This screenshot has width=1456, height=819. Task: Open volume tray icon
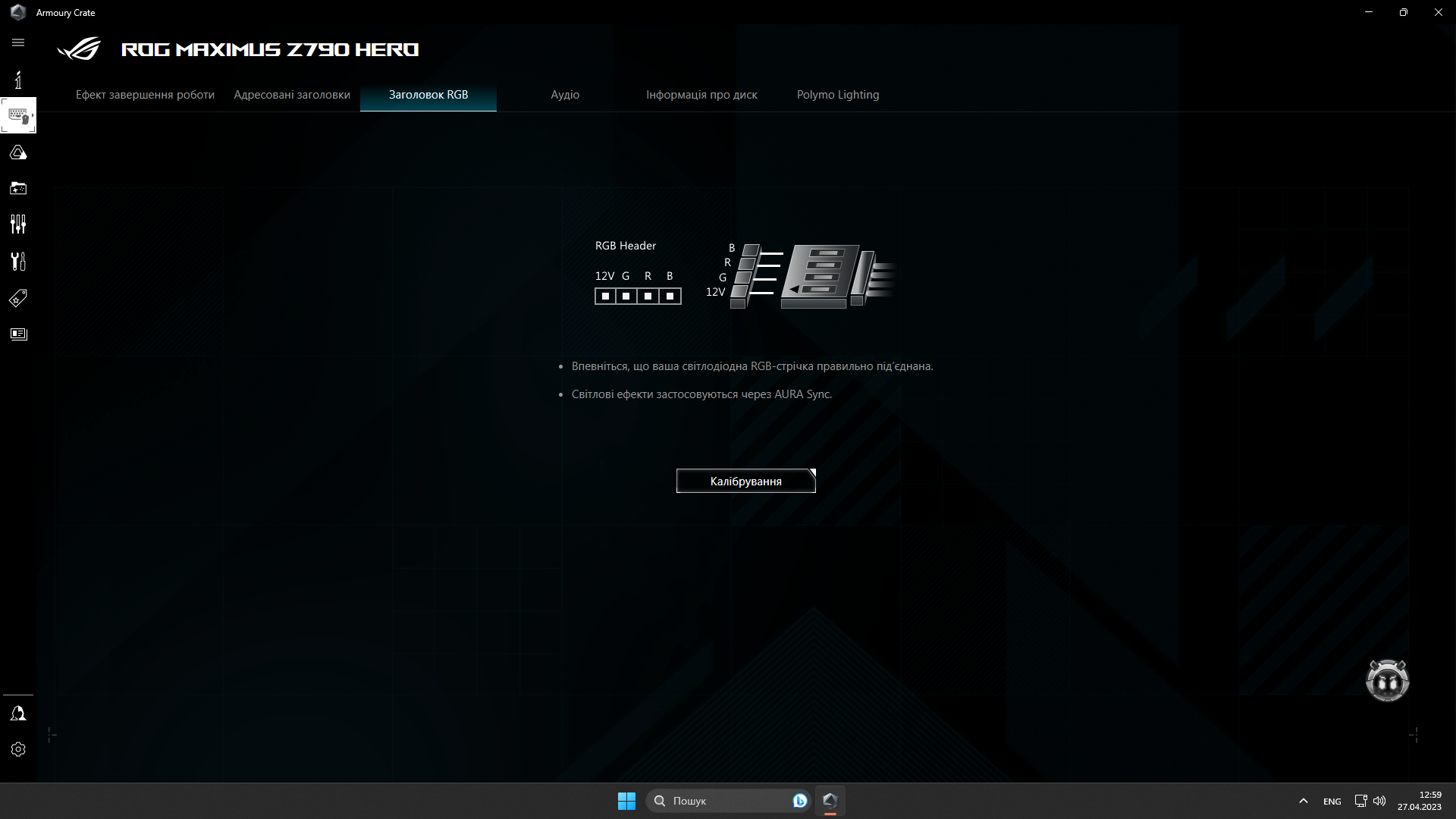[x=1379, y=801]
